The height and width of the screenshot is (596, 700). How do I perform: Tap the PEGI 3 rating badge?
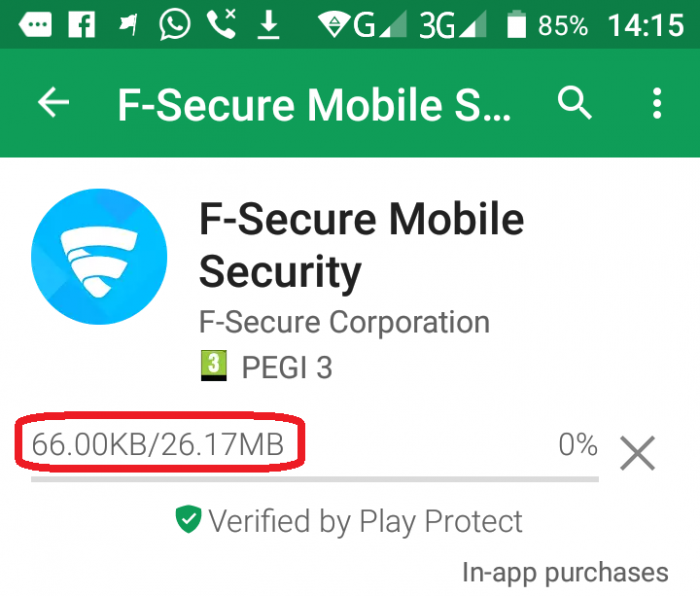tap(213, 366)
